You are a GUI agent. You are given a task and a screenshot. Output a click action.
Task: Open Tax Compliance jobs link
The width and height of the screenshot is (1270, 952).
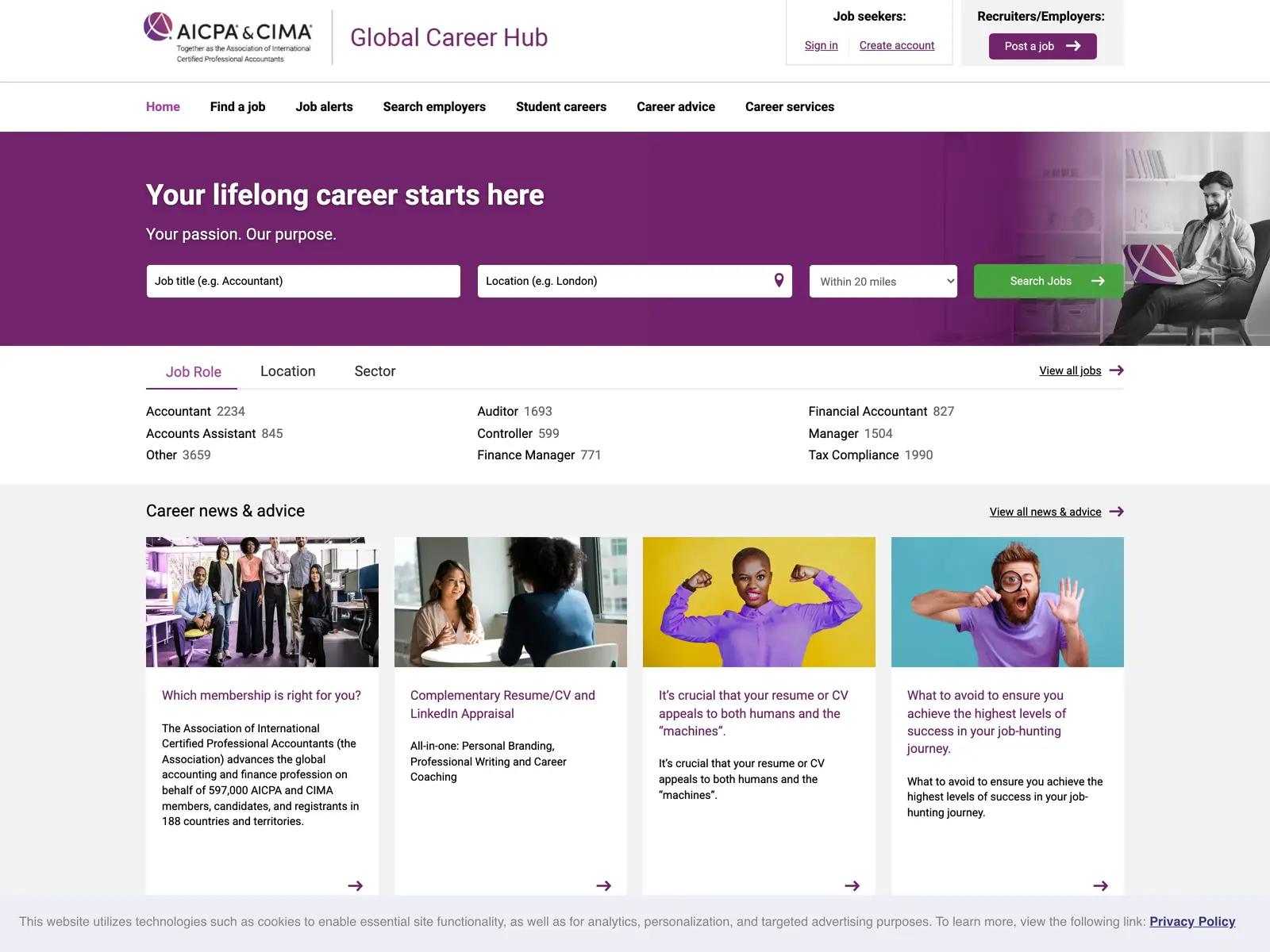[853, 455]
